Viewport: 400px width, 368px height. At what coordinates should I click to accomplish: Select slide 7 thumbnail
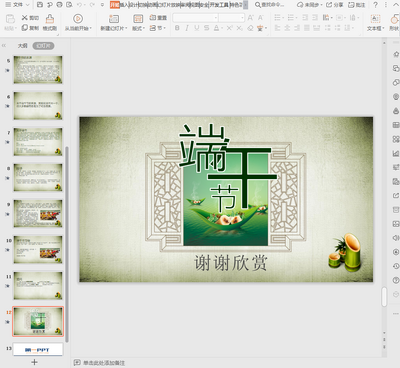coord(38,141)
